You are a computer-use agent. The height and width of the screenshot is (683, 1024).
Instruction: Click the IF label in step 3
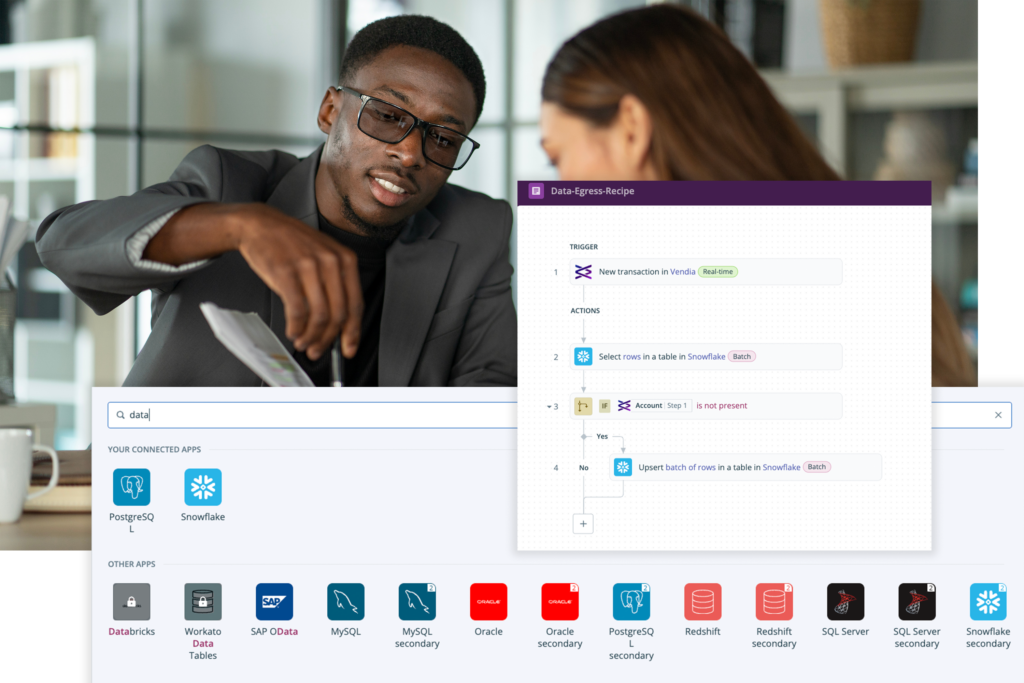[605, 406]
